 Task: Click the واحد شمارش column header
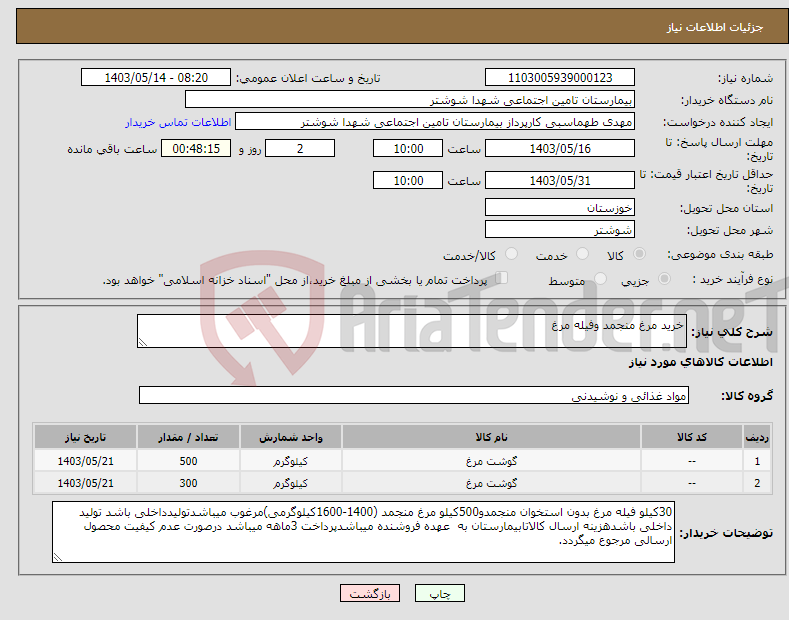pyautogui.click(x=291, y=437)
